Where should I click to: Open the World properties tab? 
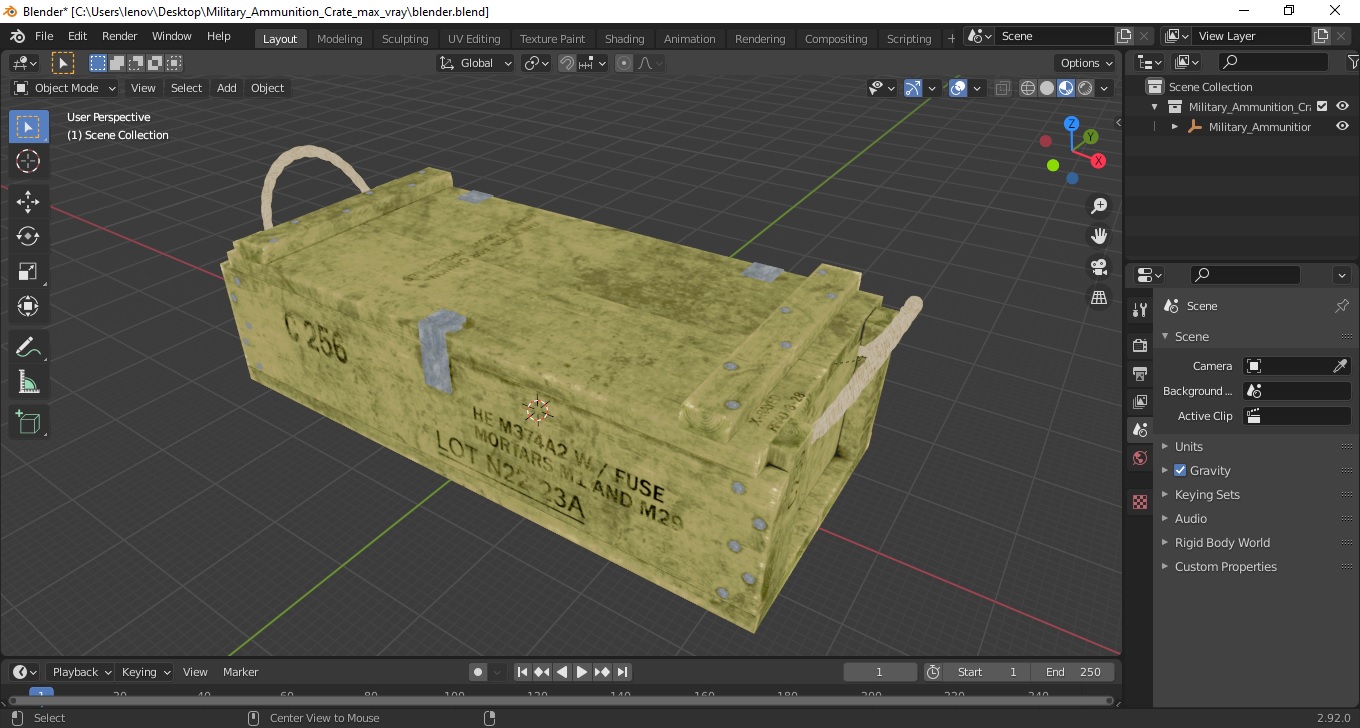tap(1140, 459)
